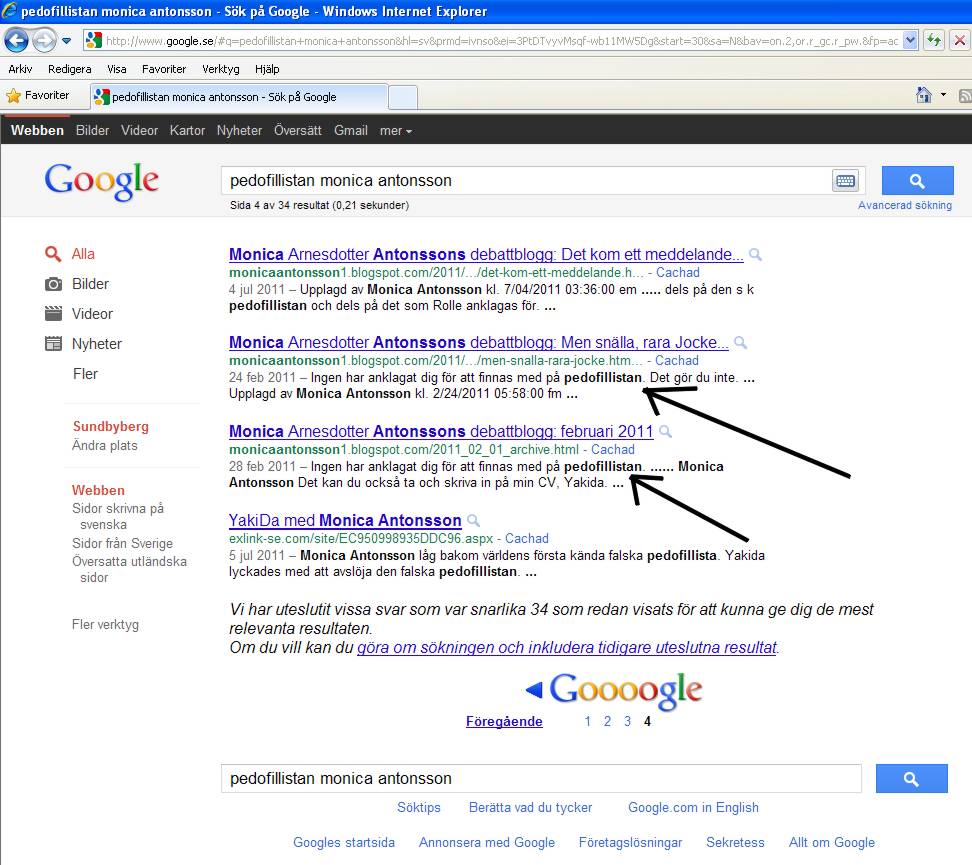Image resolution: width=972 pixels, height=865 pixels.
Task: Click the browser Forward arrow button
Action: pos(44,41)
